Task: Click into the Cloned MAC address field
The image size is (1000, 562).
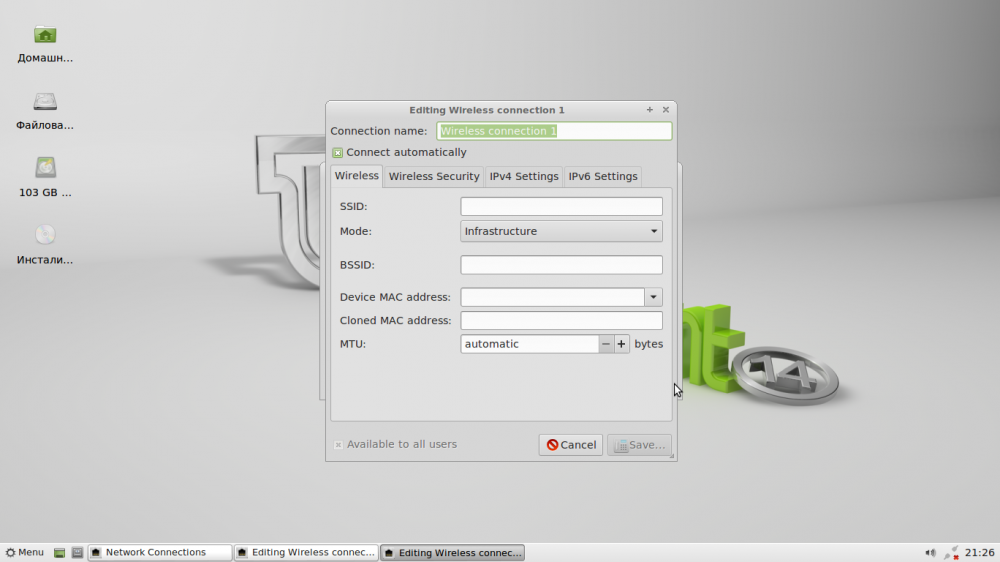Action: [561, 320]
